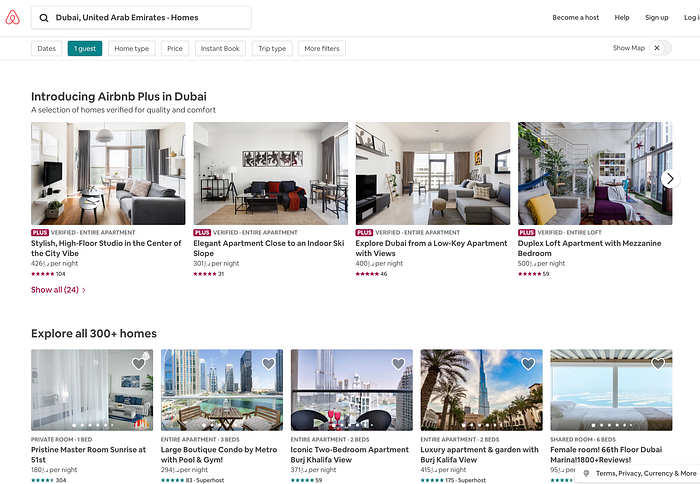
Task: Click Large Boutique Condo balcony photo
Action: click(222, 390)
